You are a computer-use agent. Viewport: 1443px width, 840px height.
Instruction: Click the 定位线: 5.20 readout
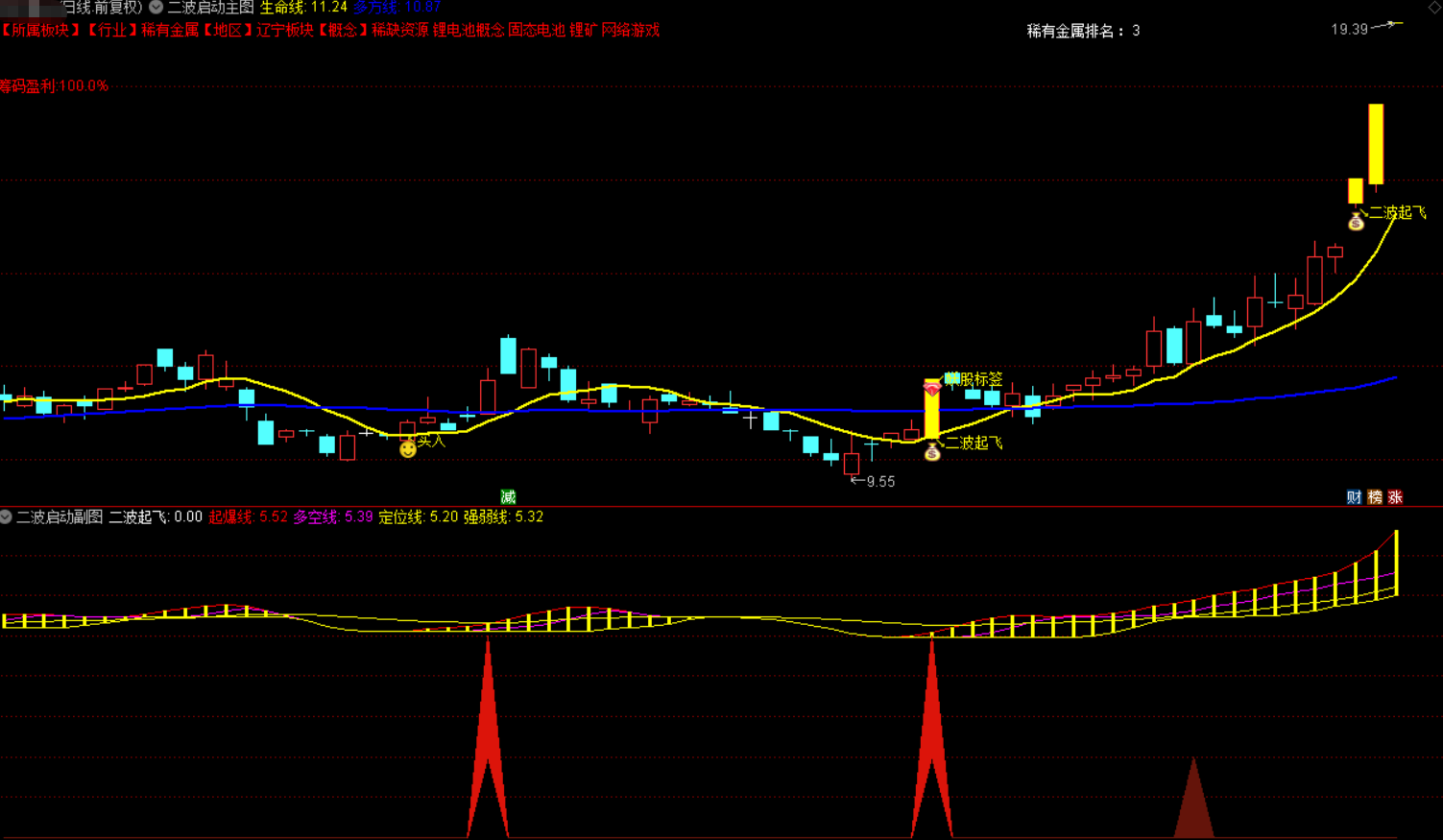(x=419, y=516)
